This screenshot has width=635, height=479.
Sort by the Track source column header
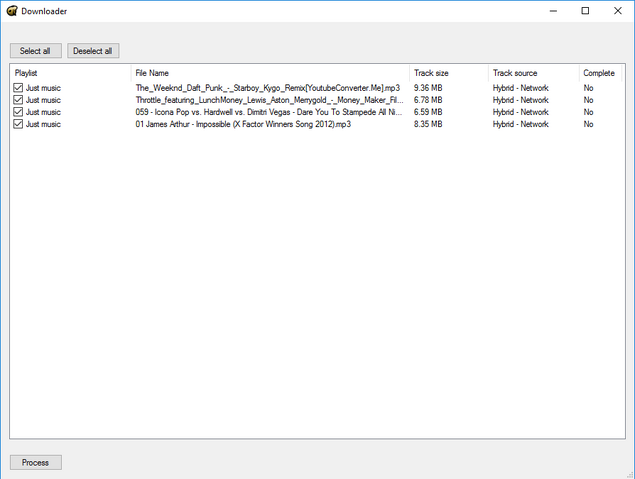click(534, 73)
